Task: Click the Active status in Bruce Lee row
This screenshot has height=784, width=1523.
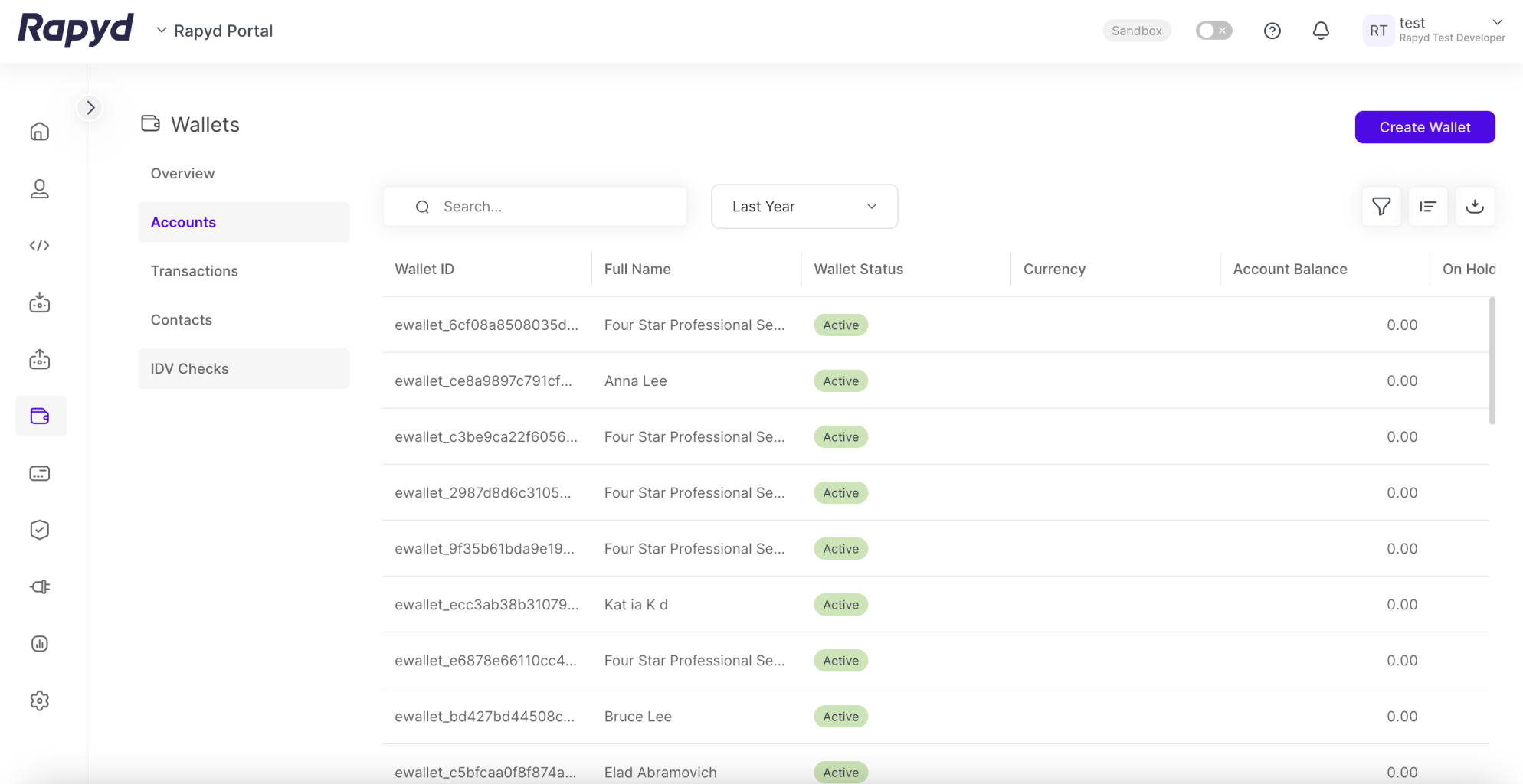Action: pyautogui.click(x=840, y=717)
